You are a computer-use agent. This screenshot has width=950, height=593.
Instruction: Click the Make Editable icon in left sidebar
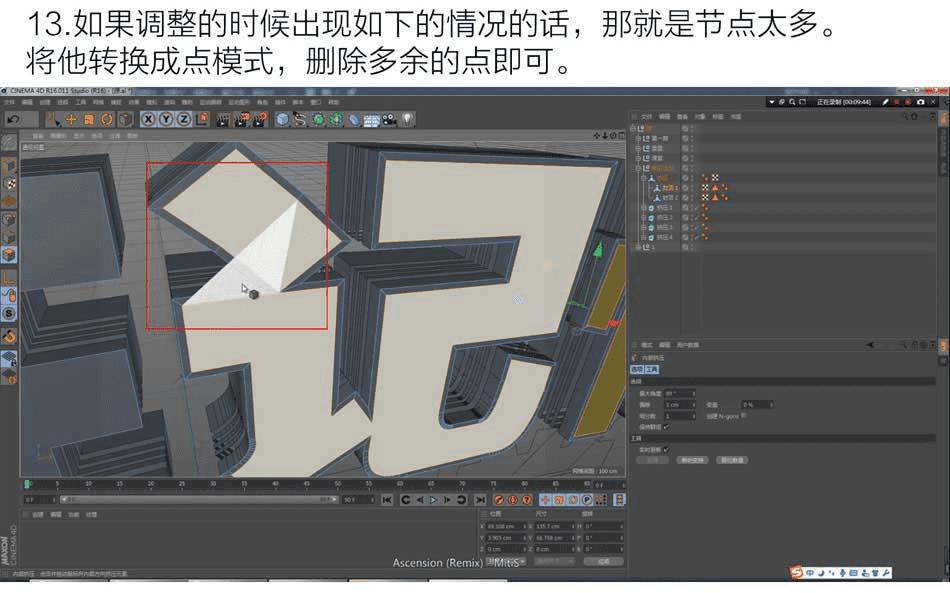point(8,143)
